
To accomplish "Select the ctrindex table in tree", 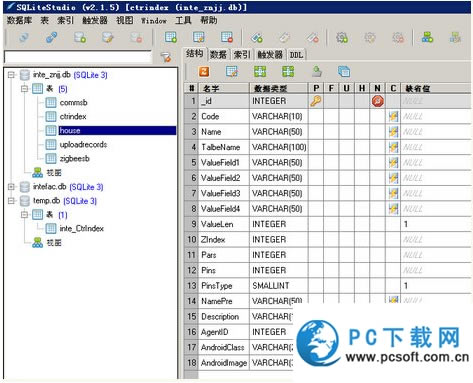I will tap(73, 117).
